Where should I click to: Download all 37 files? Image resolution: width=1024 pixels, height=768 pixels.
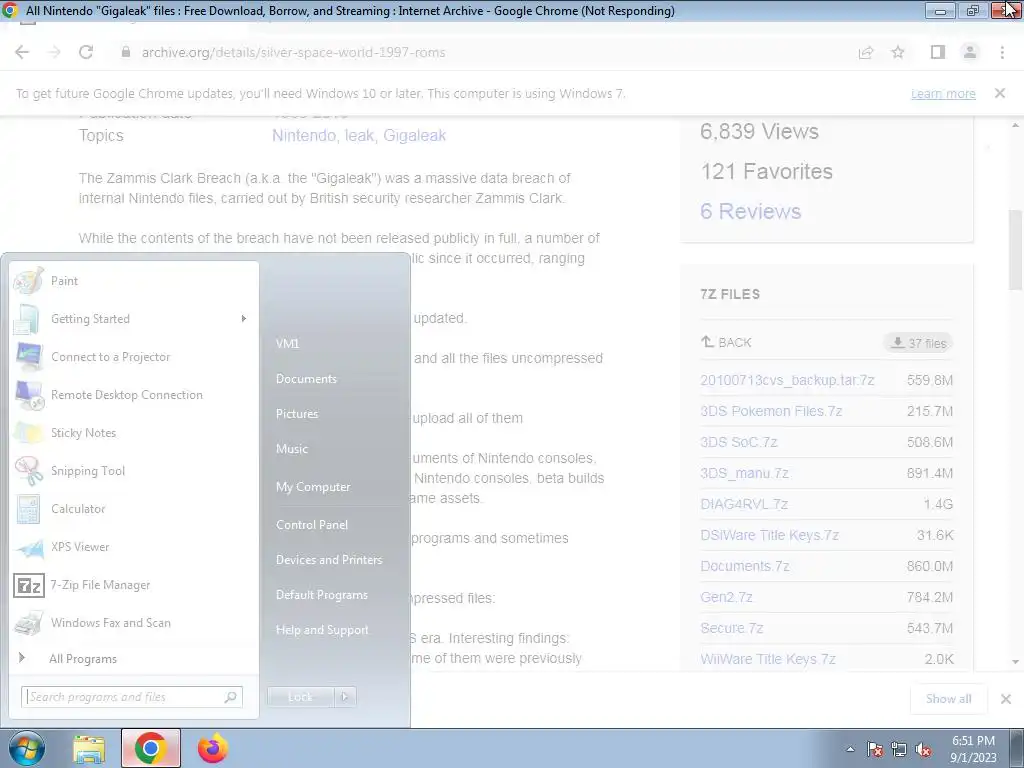click(x=918, y=343)
